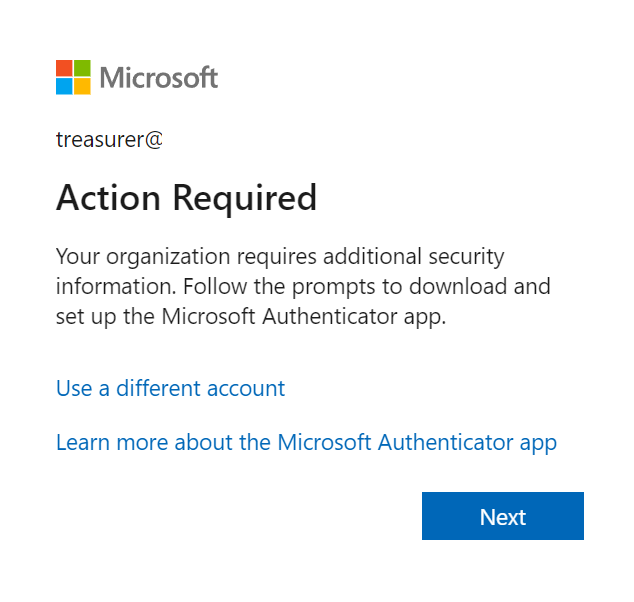Image resolution: width=634 pixels, height=602 pixels.
Task: Click the word Action in the heading
Action: coord(108,197)
